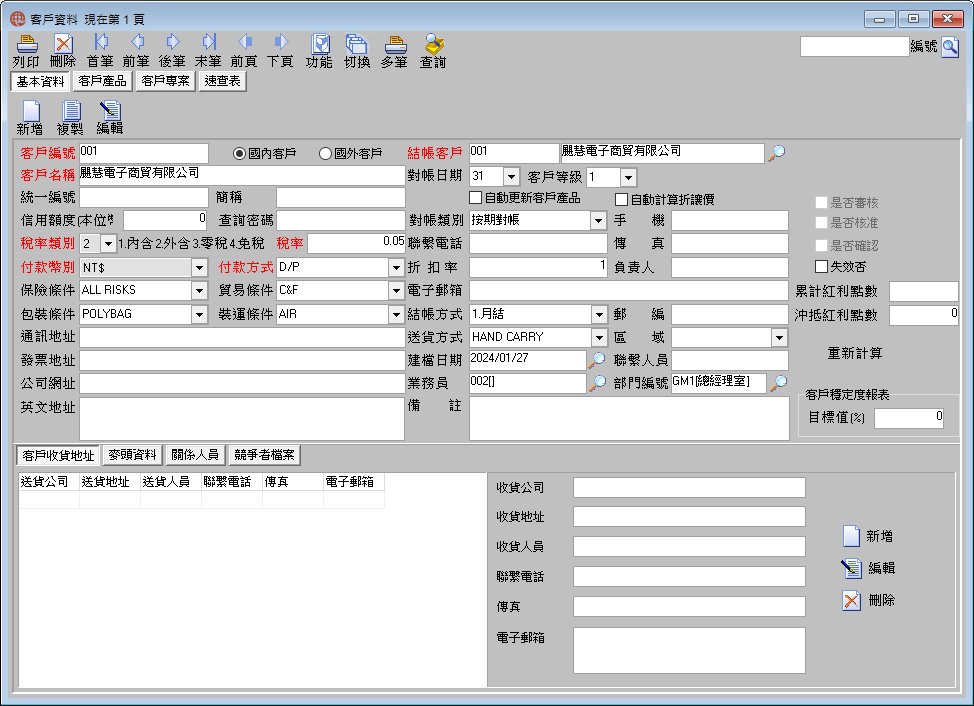
Task: Click the 統一編號 input field
Action: pyautogui.click(x=143, y=197)
